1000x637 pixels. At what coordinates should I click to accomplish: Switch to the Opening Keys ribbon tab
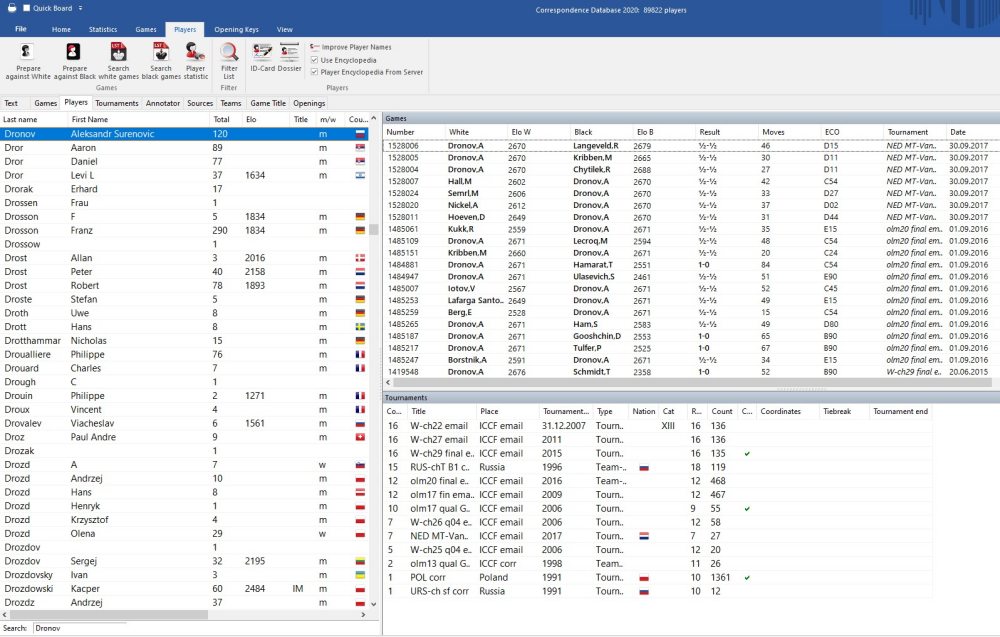point(238,30)
